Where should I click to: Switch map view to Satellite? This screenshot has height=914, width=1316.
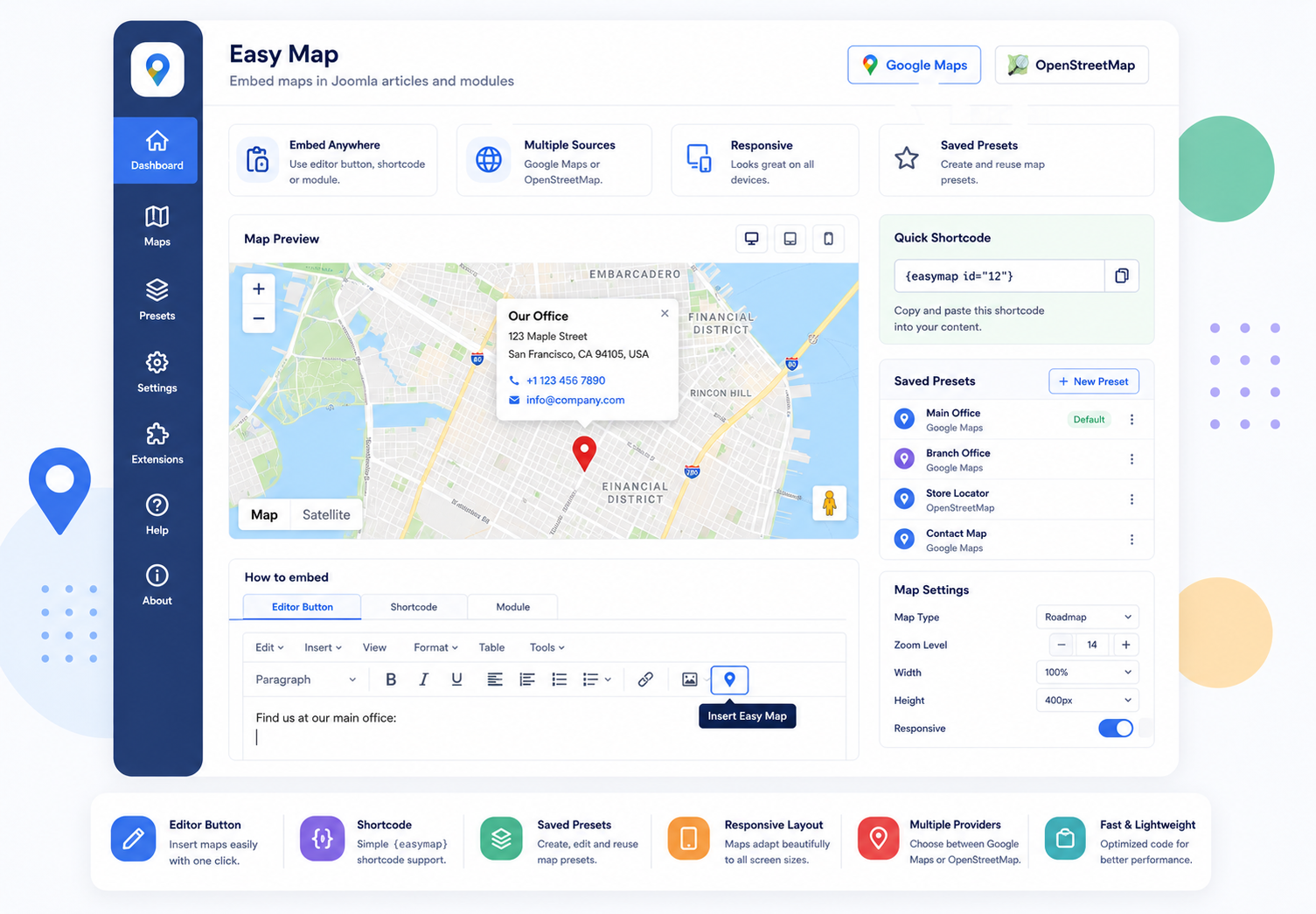click(326, 515)
